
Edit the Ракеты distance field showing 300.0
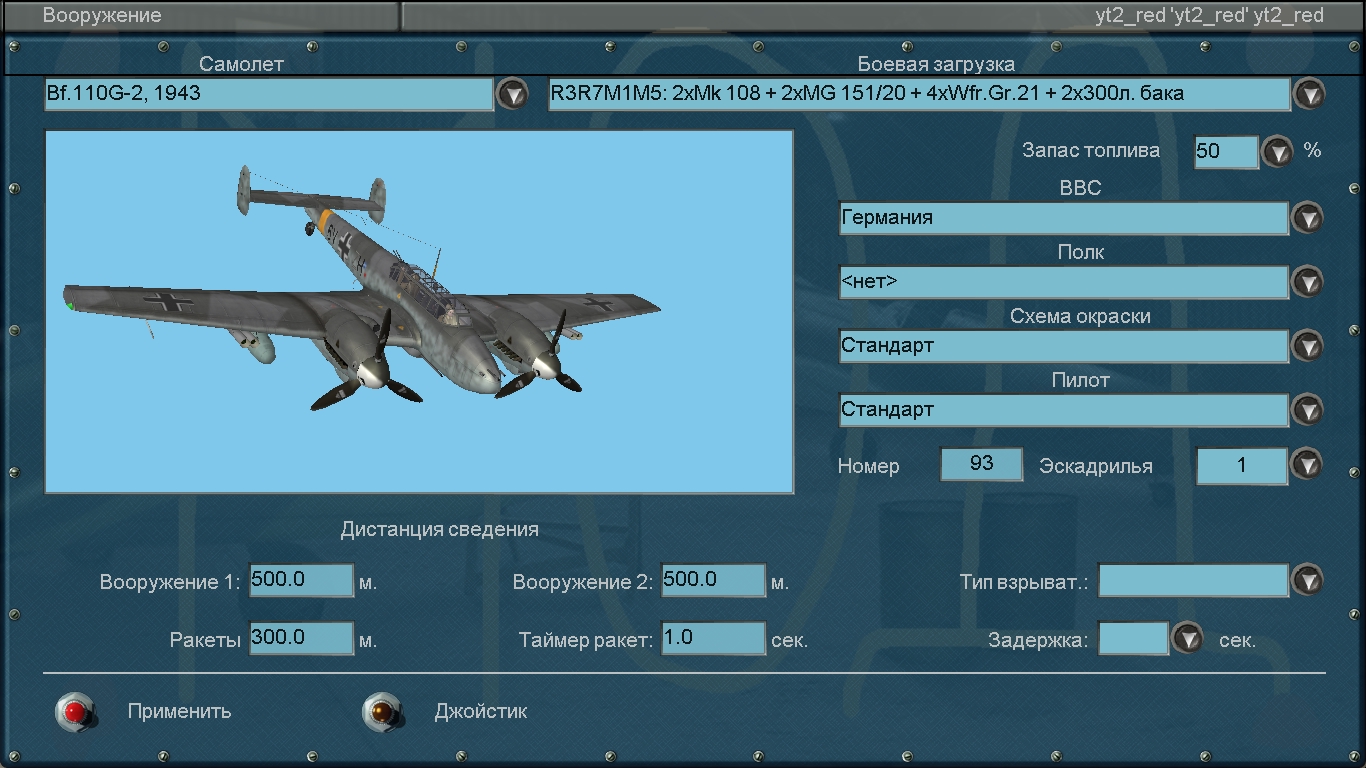tap(301, 638)
